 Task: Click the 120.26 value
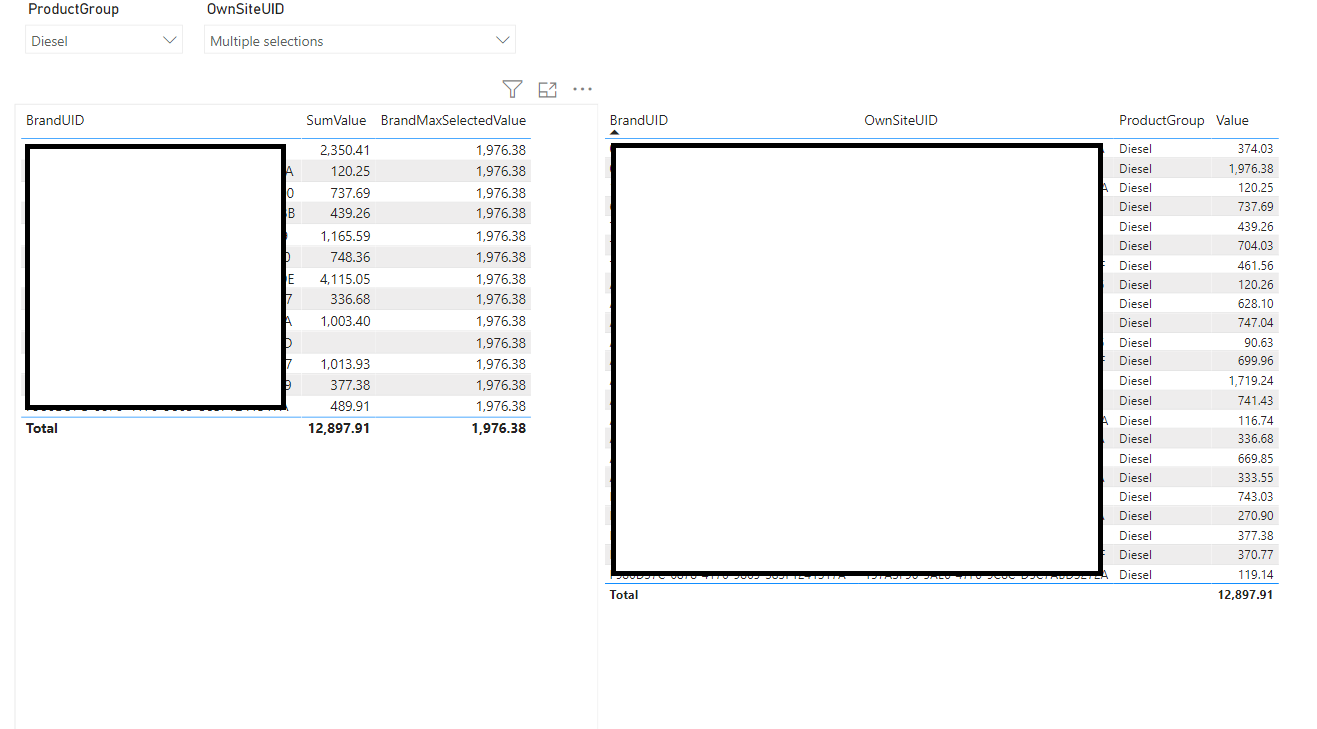tap(1255, 284)
